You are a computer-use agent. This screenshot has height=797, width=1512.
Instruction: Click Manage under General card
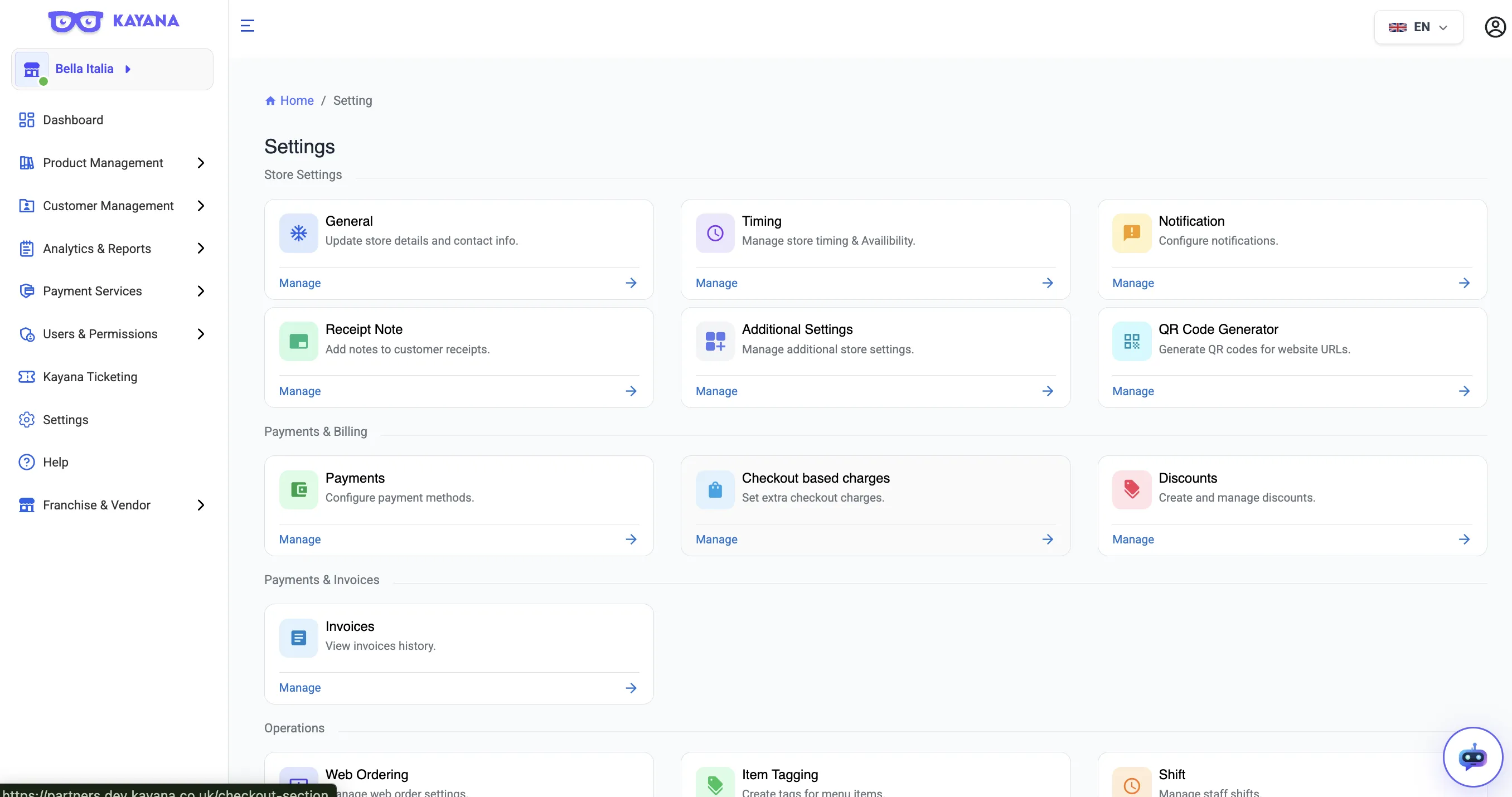coord(299,283)
